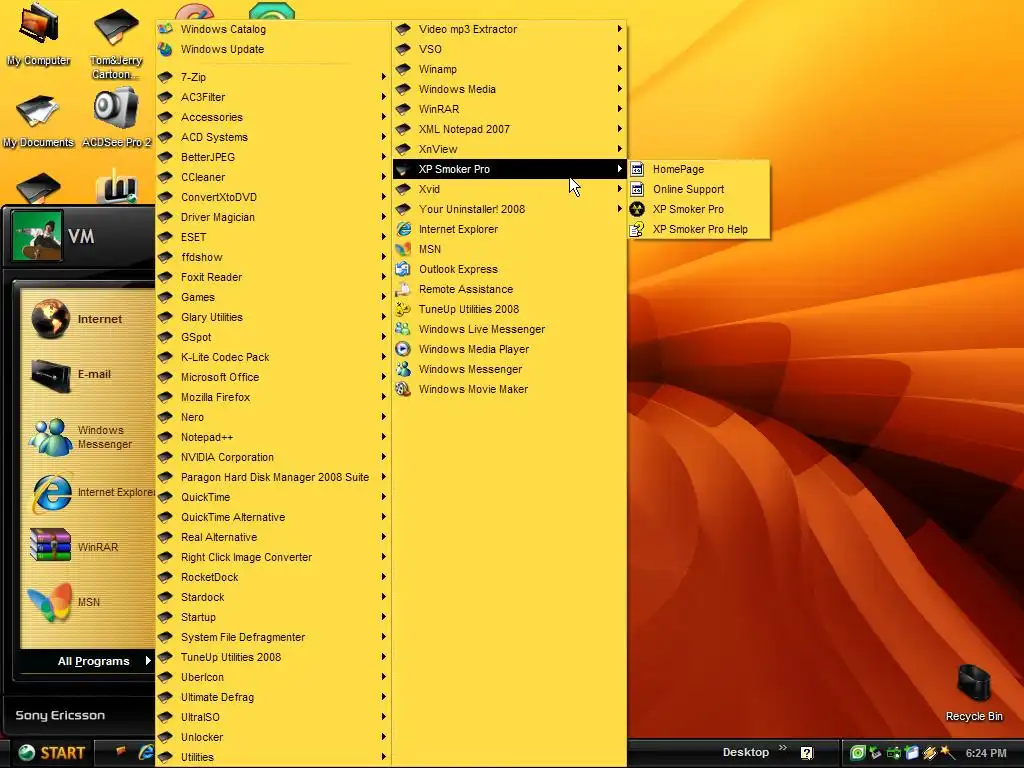
Task: Open Your Uninstaller! 2008 folder
Action: (509, 209)
